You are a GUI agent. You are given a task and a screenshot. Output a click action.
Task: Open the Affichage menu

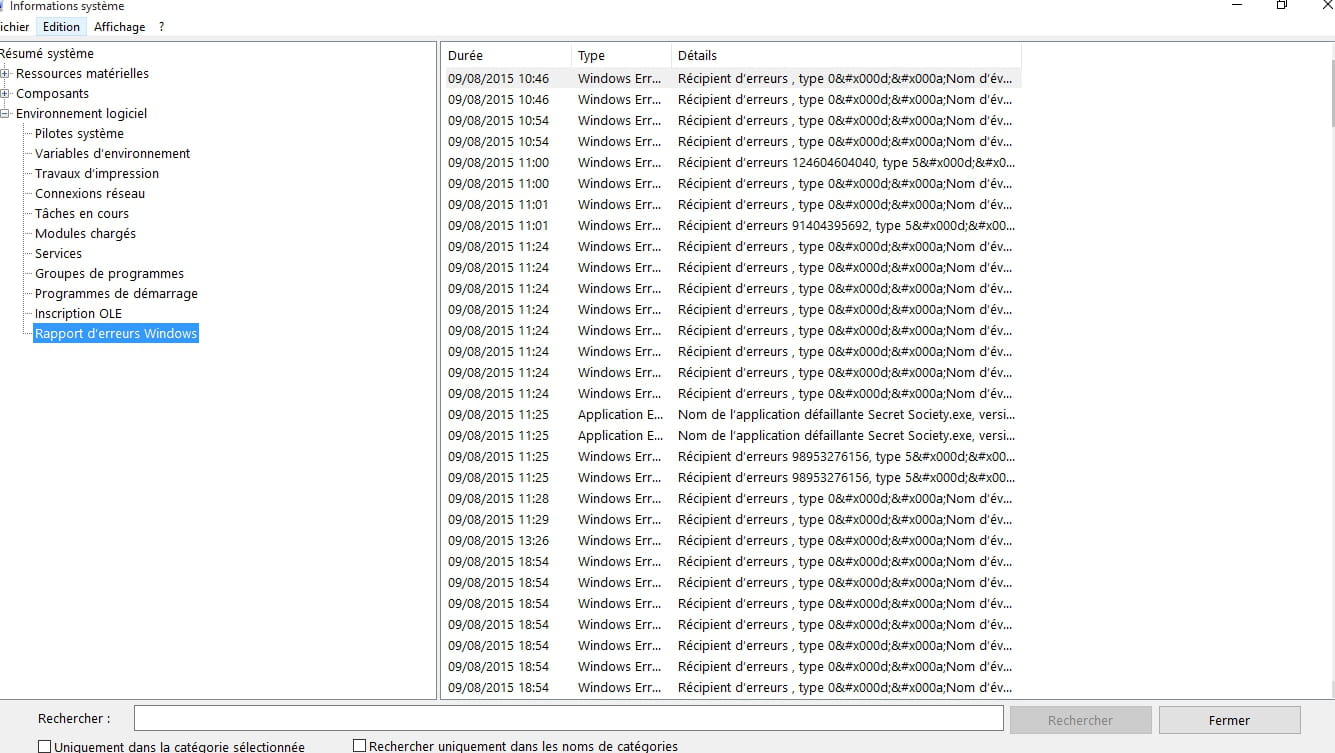point(119,27)
